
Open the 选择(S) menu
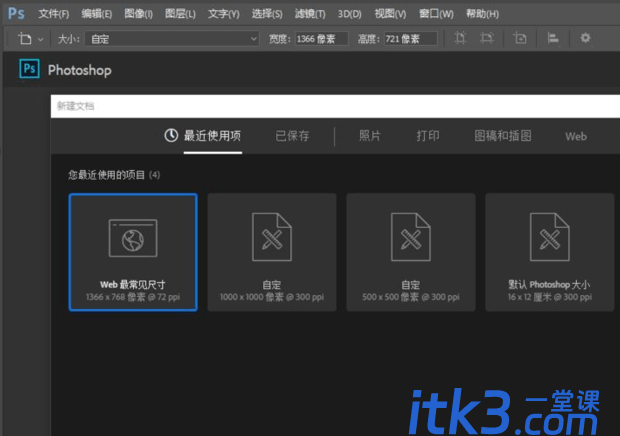point(267,14)
